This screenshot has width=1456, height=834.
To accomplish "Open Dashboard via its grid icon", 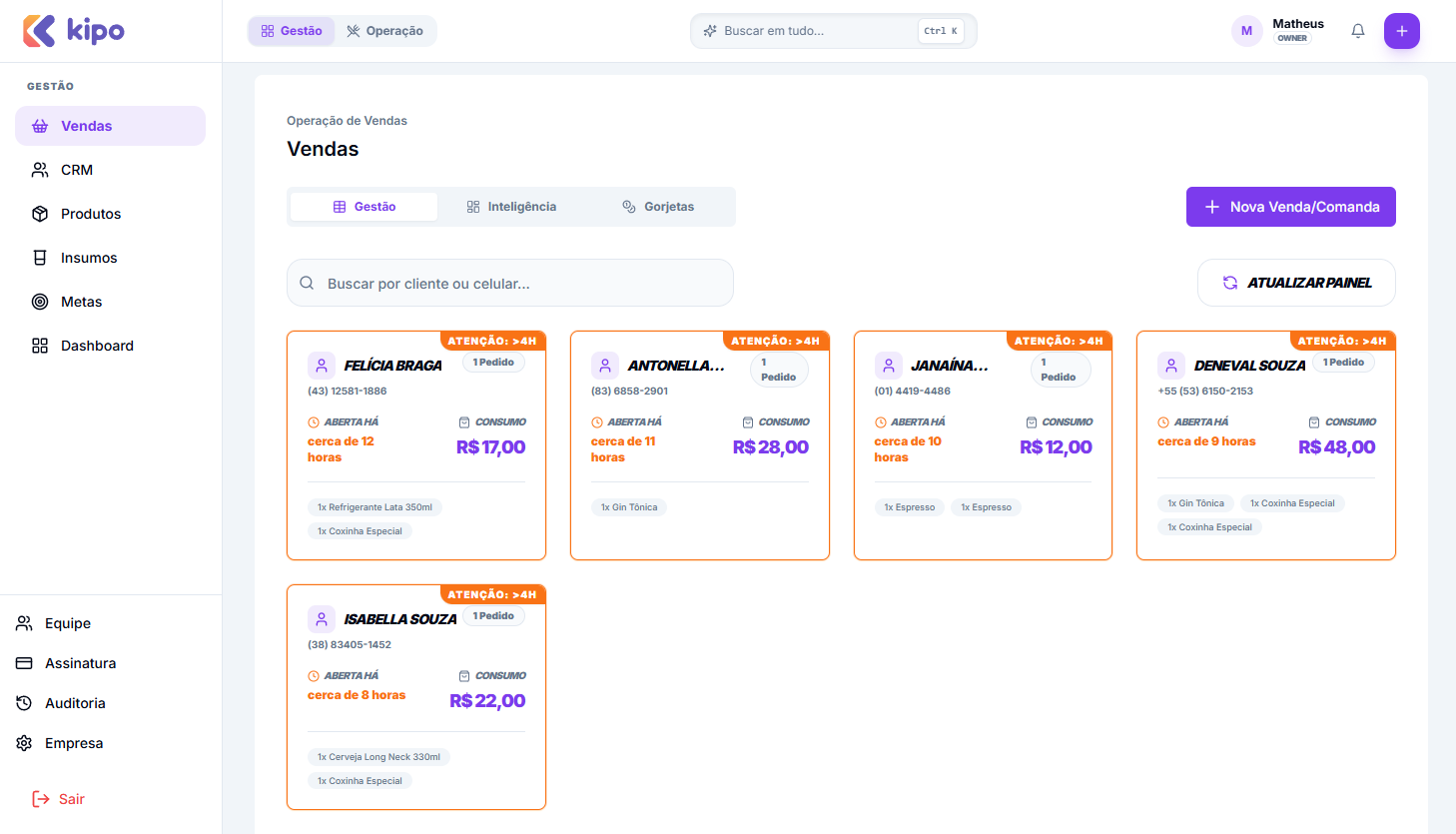I will pyautogui.click(x=40, y=346).
